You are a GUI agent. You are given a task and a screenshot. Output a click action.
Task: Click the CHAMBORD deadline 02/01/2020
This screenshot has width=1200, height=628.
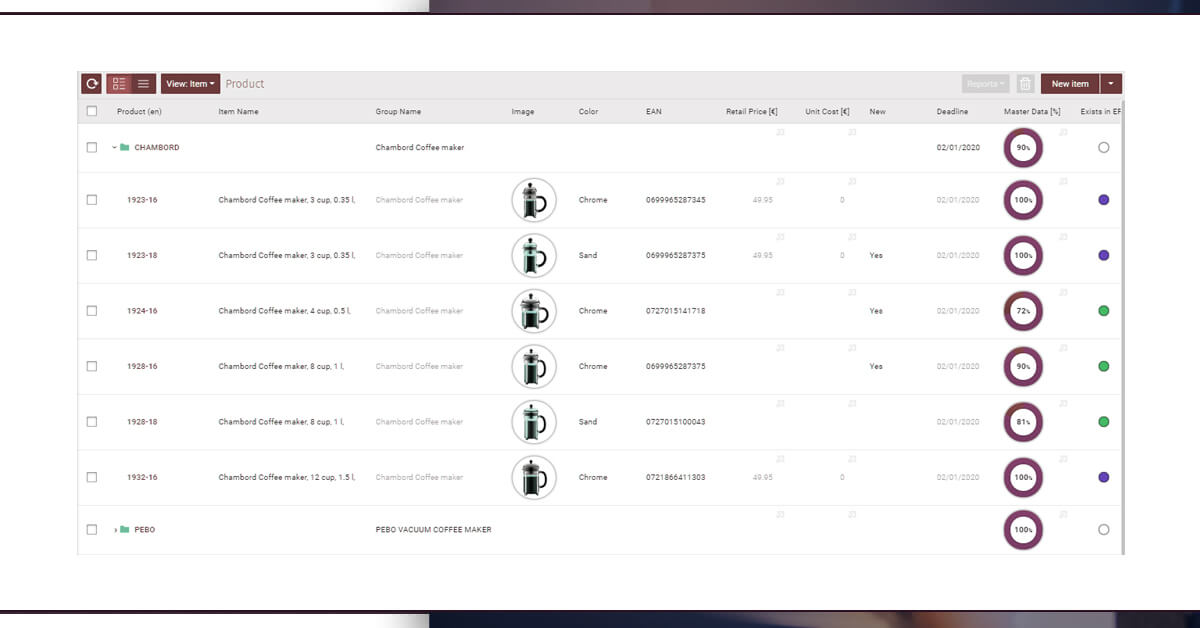click(958, 147)
